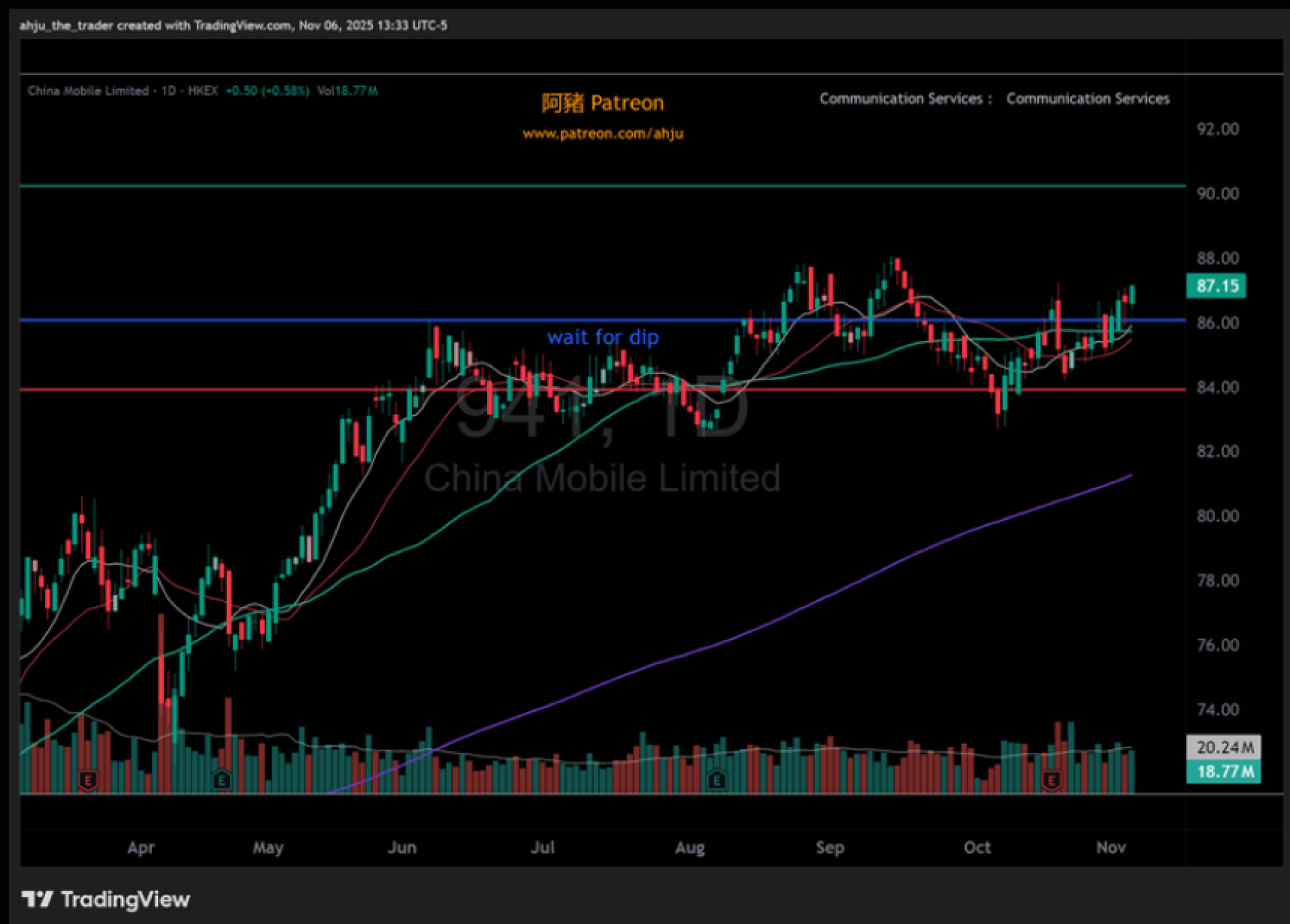Click the Nov label on time axis

1111,847
